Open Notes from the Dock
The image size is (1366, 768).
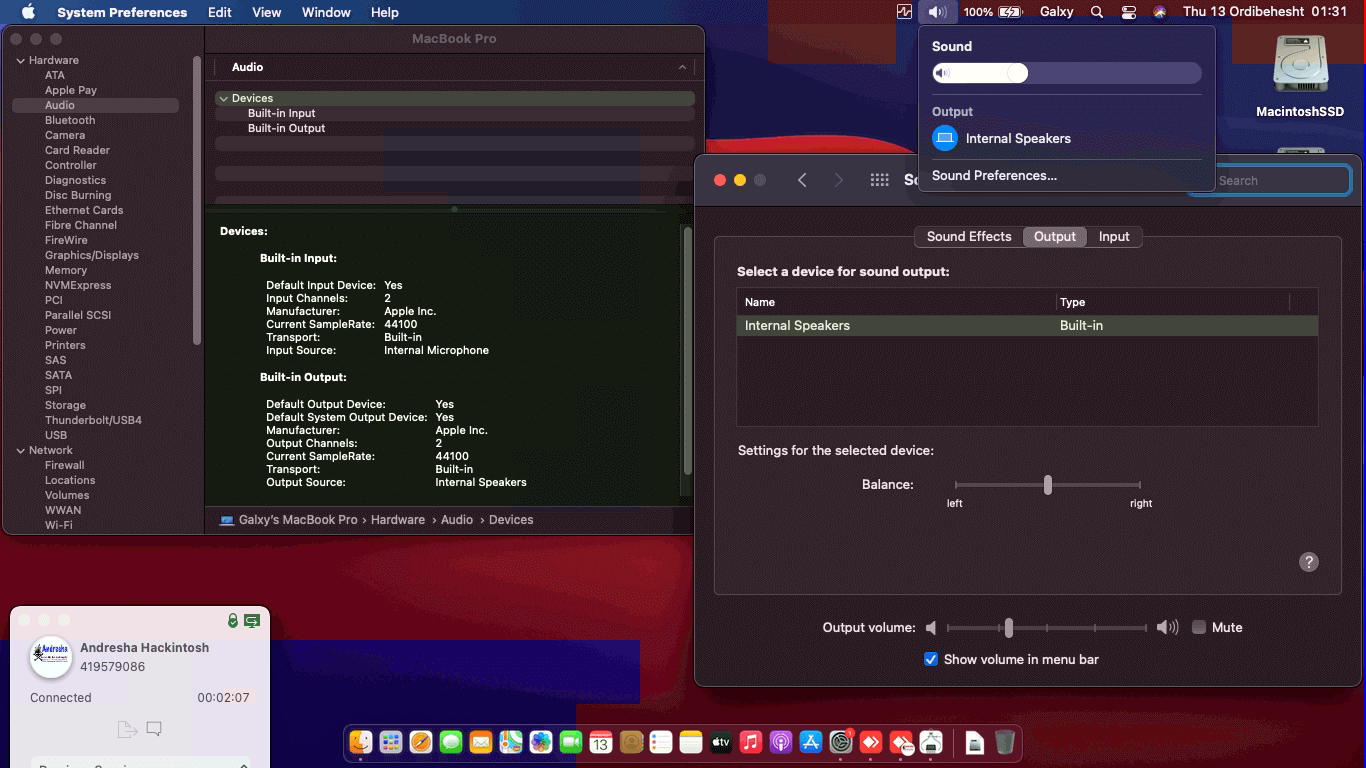(691, 742)
